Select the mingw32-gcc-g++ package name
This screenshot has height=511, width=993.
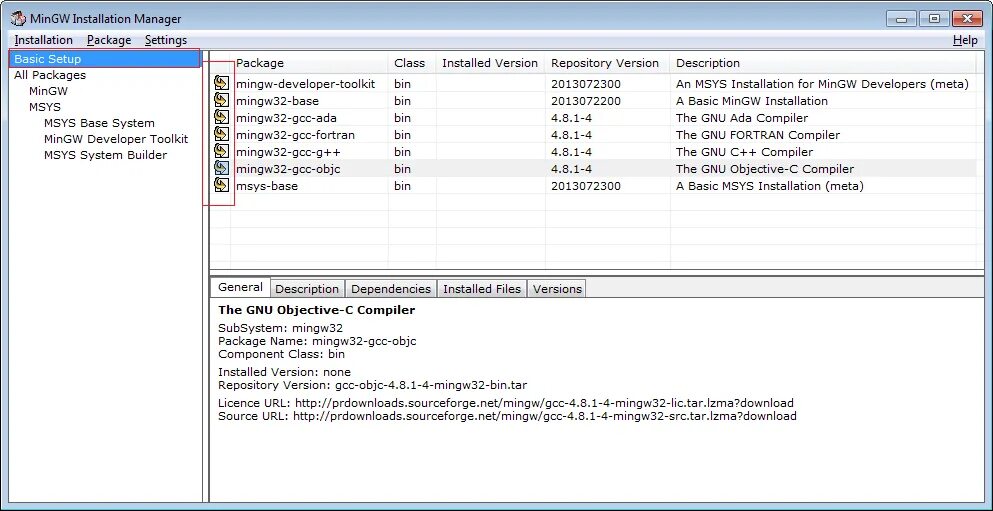pyautogui.click(x=289, y=152)
